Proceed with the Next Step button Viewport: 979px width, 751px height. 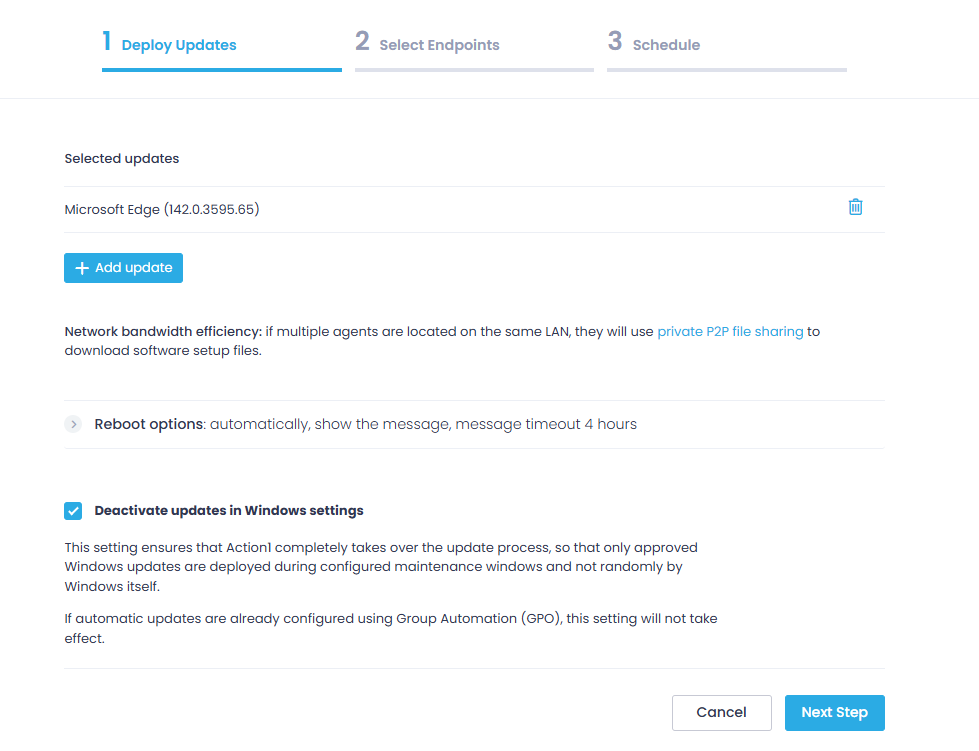click(834, 713)
